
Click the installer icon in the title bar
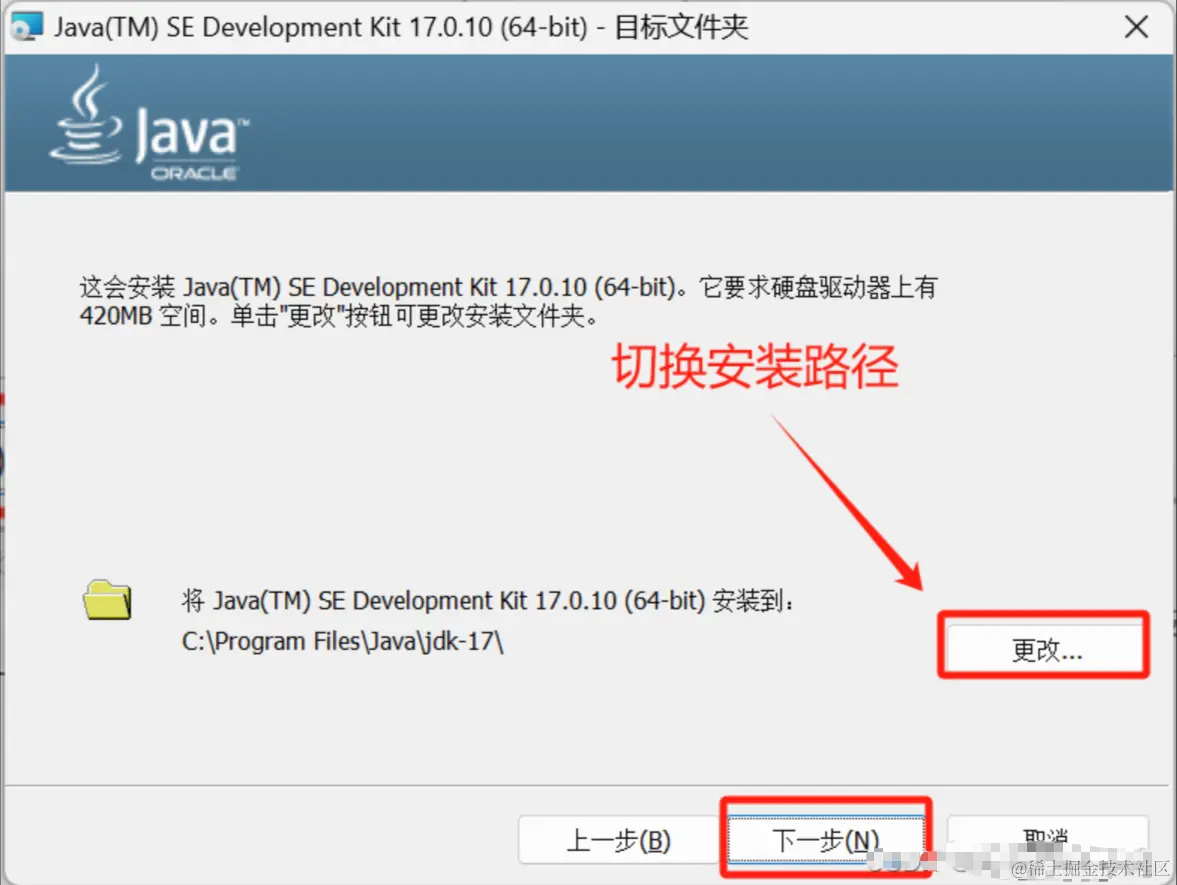[x=26, y=27]
